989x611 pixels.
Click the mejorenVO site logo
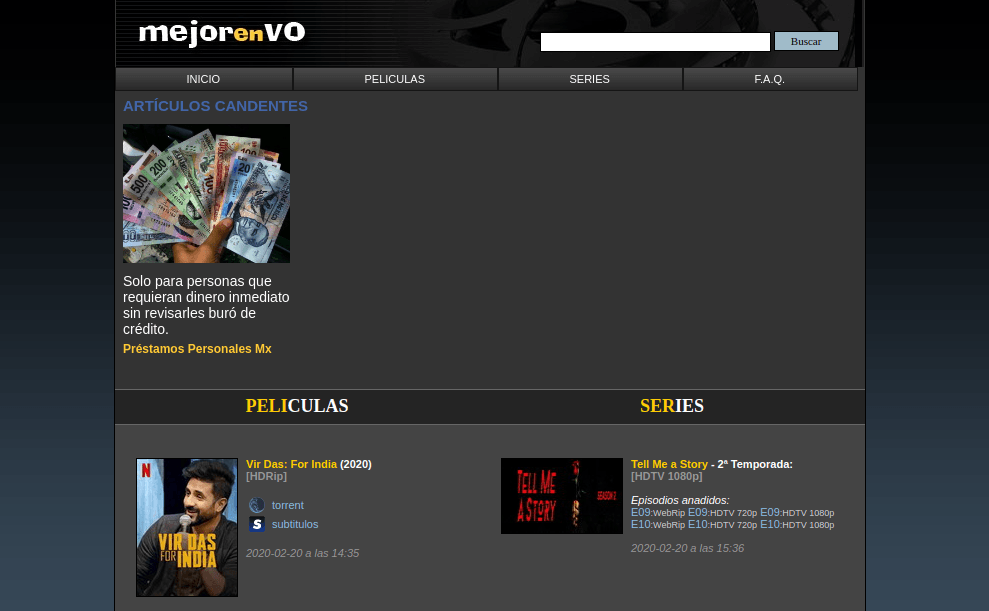click(221, 33)
